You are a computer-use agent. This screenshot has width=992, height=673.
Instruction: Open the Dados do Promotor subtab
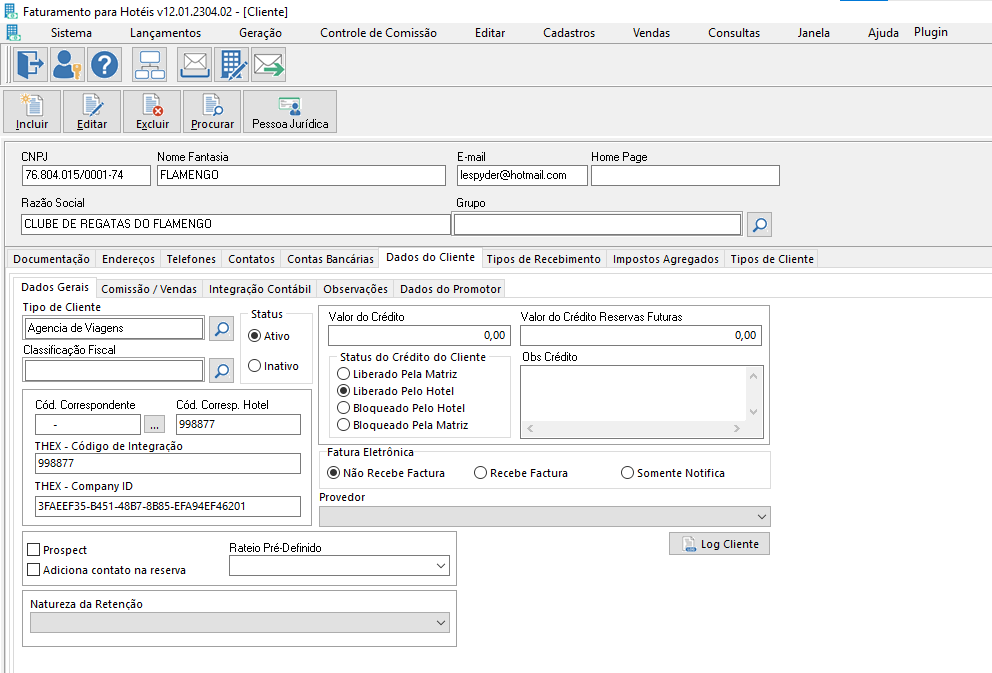tap(450, 289)
